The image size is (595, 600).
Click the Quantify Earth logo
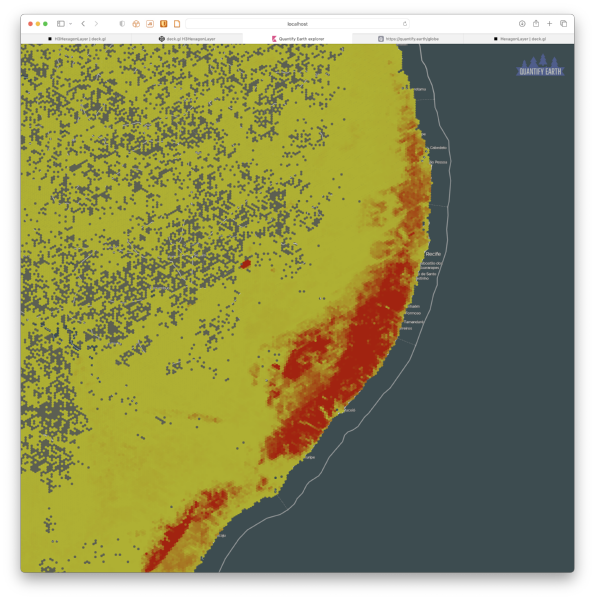[x=540, y=65]
